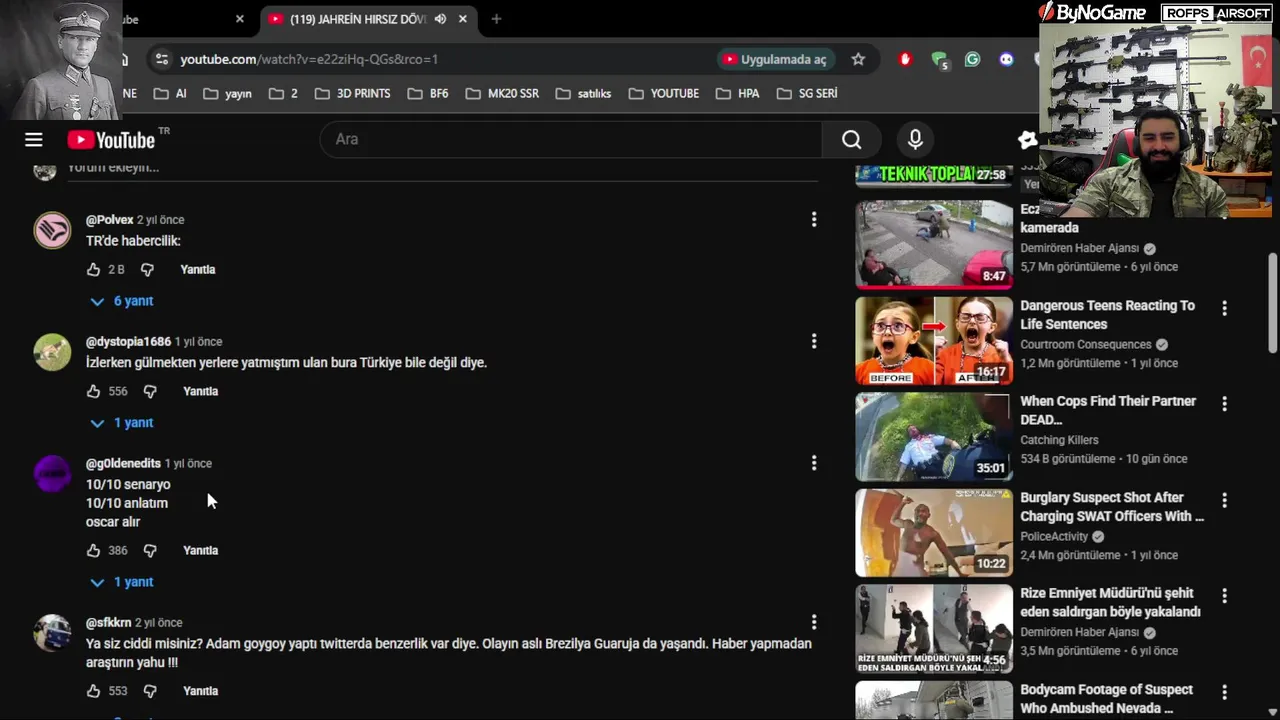Click the page vertical scrollbar thumb

[1273, 302]
